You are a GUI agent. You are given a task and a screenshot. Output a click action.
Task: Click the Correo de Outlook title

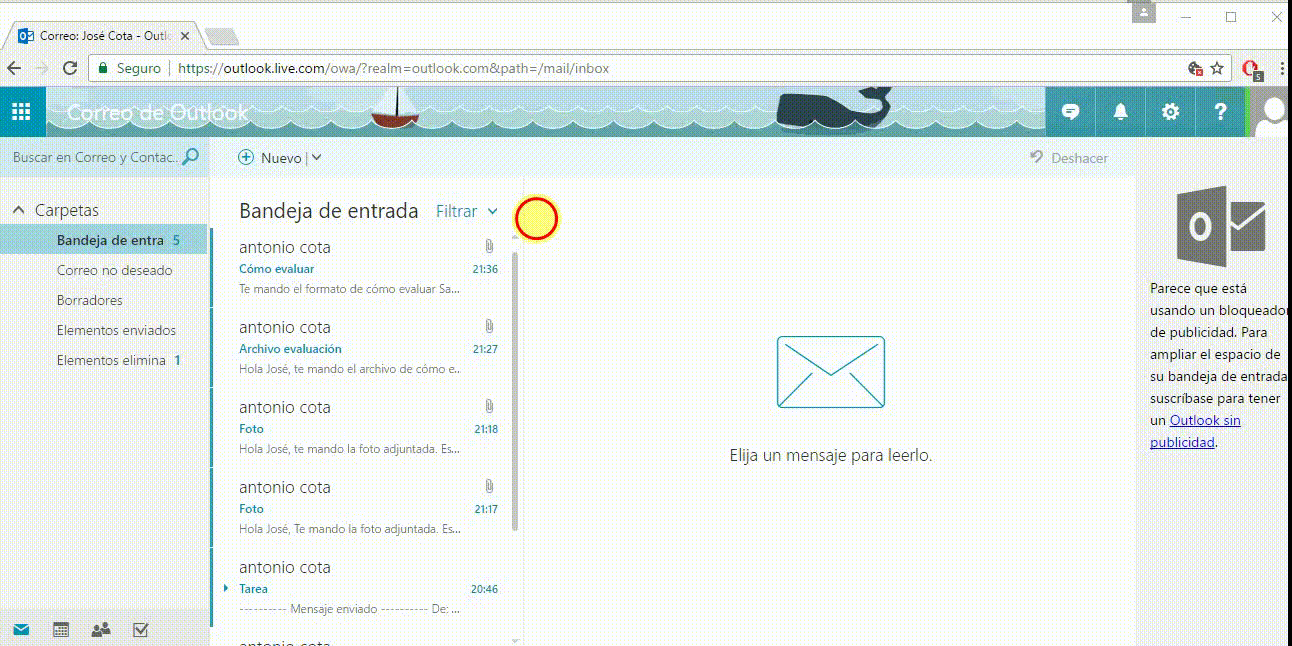(x=157, y=112)
